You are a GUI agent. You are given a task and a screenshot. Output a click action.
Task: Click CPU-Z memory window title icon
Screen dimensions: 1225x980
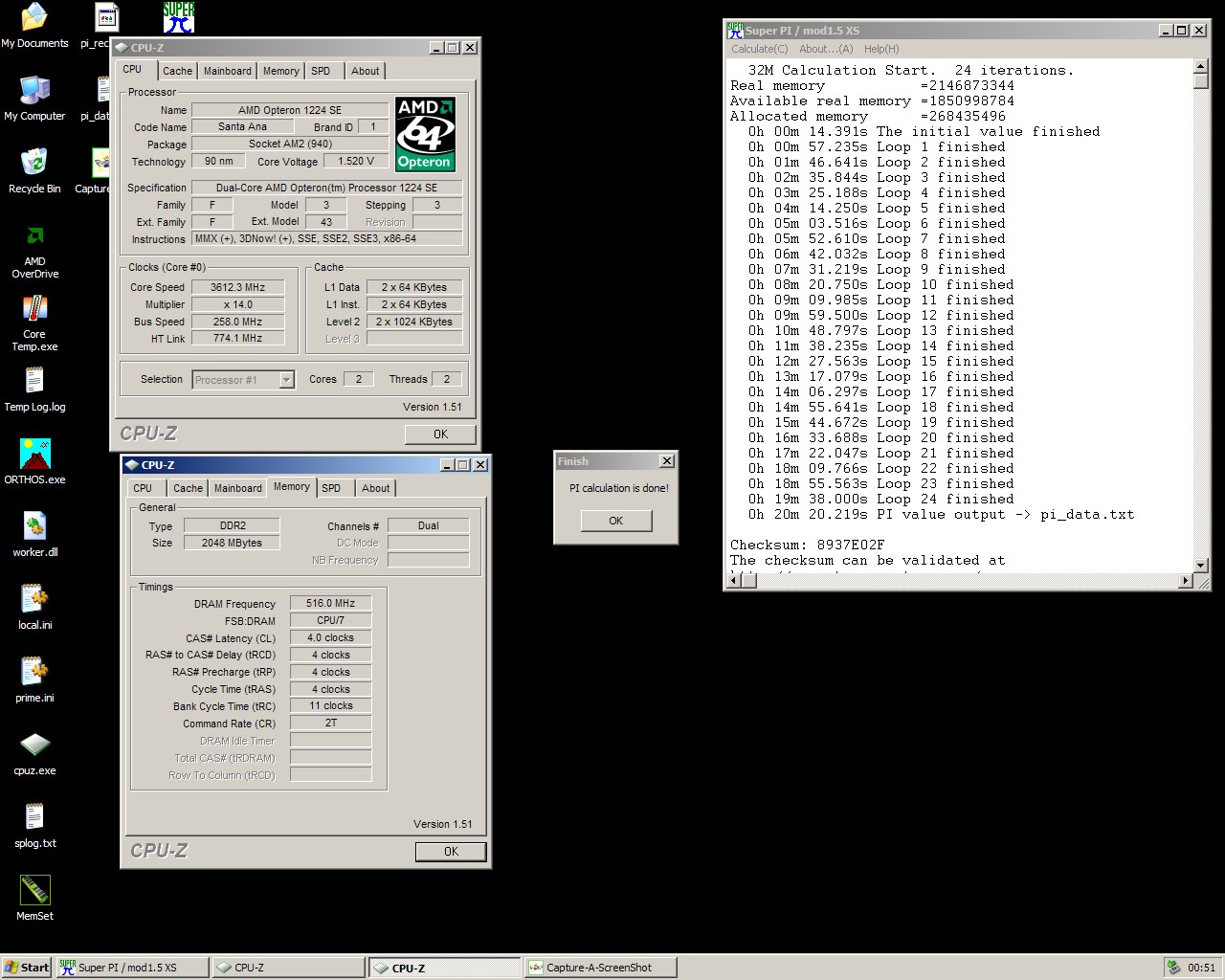click(x=132, y=465)
